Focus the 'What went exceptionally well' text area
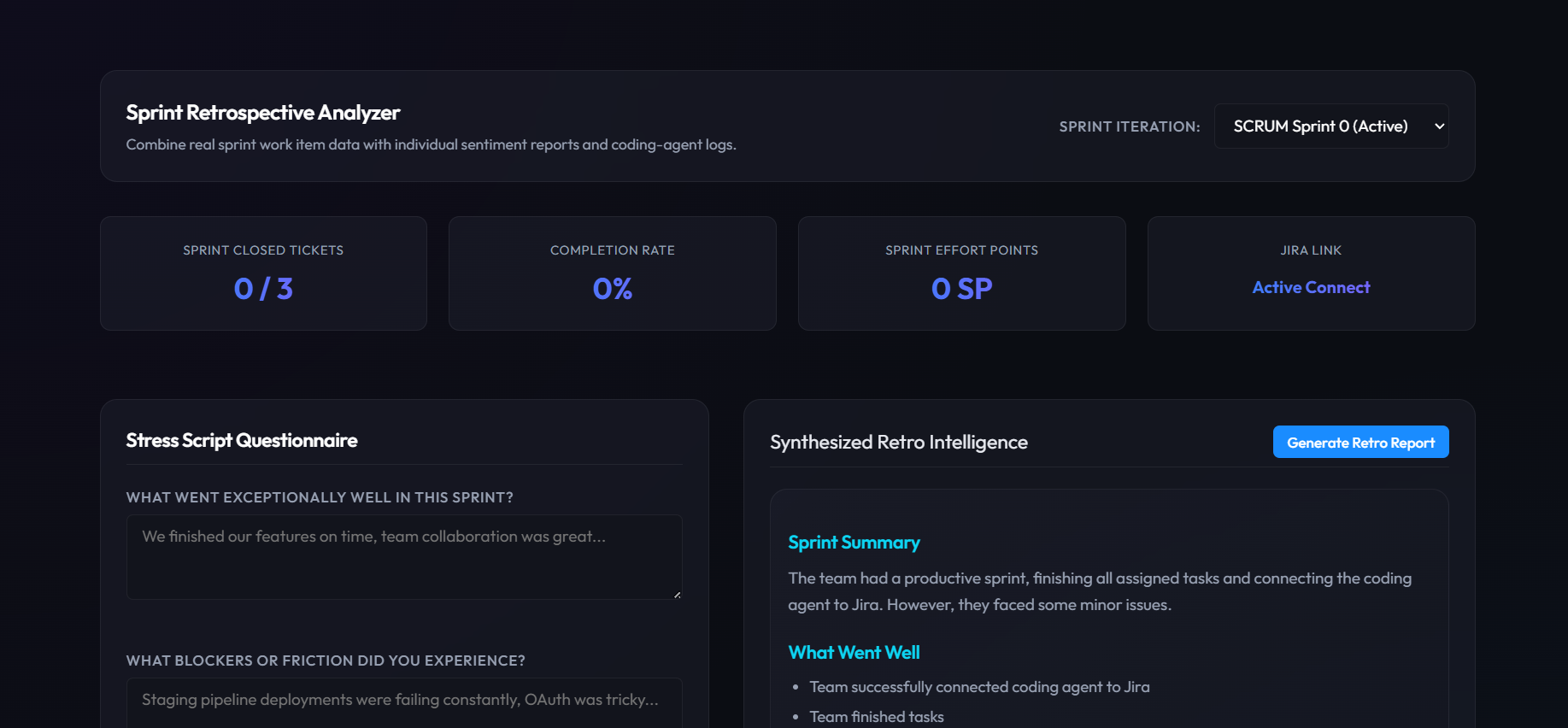 (x=404, y=557)
